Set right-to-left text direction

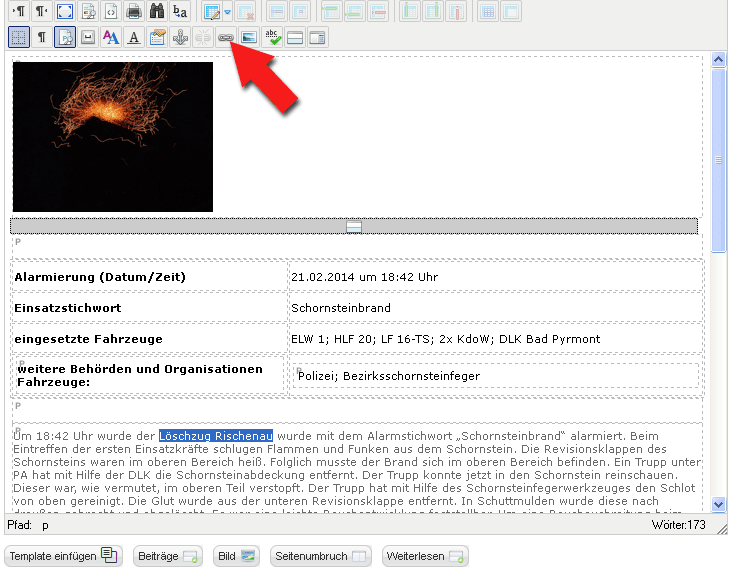click(42, 11)
